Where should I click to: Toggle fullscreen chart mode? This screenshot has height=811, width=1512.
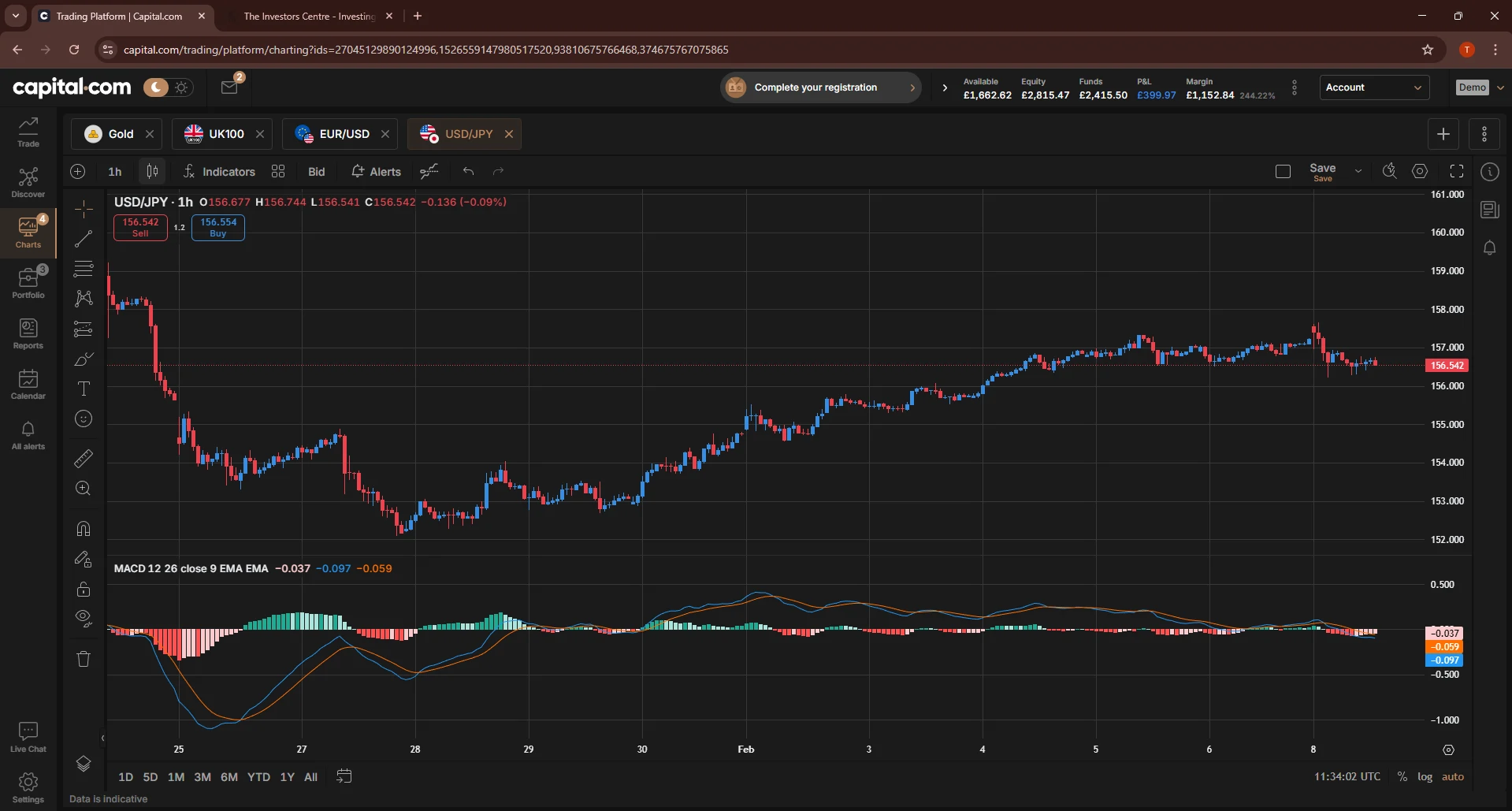pyautogui.click(x=1456, y=171)
